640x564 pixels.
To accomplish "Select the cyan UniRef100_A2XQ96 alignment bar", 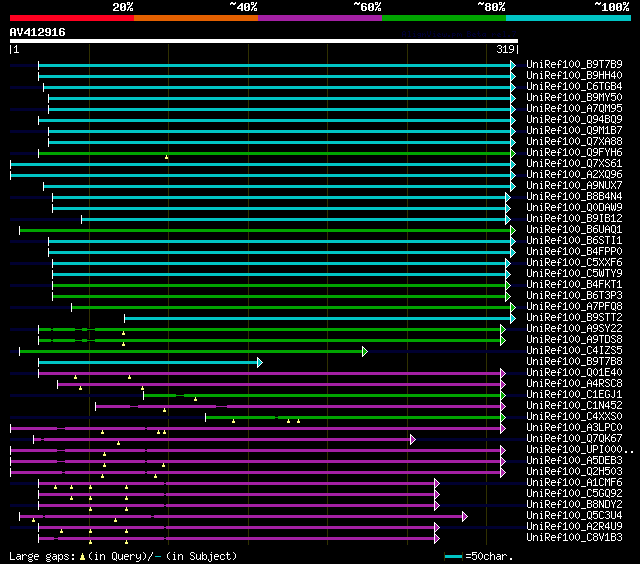I will (x=260, y=175).
